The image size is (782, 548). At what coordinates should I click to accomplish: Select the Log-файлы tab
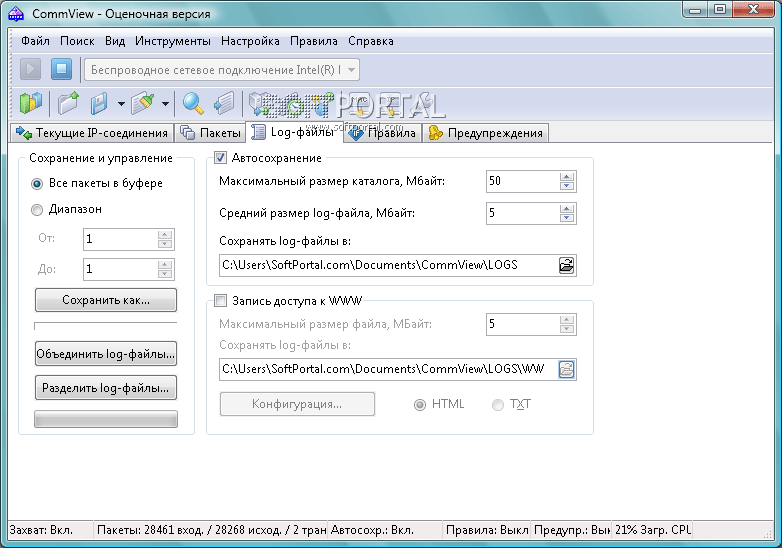point(294,132)
